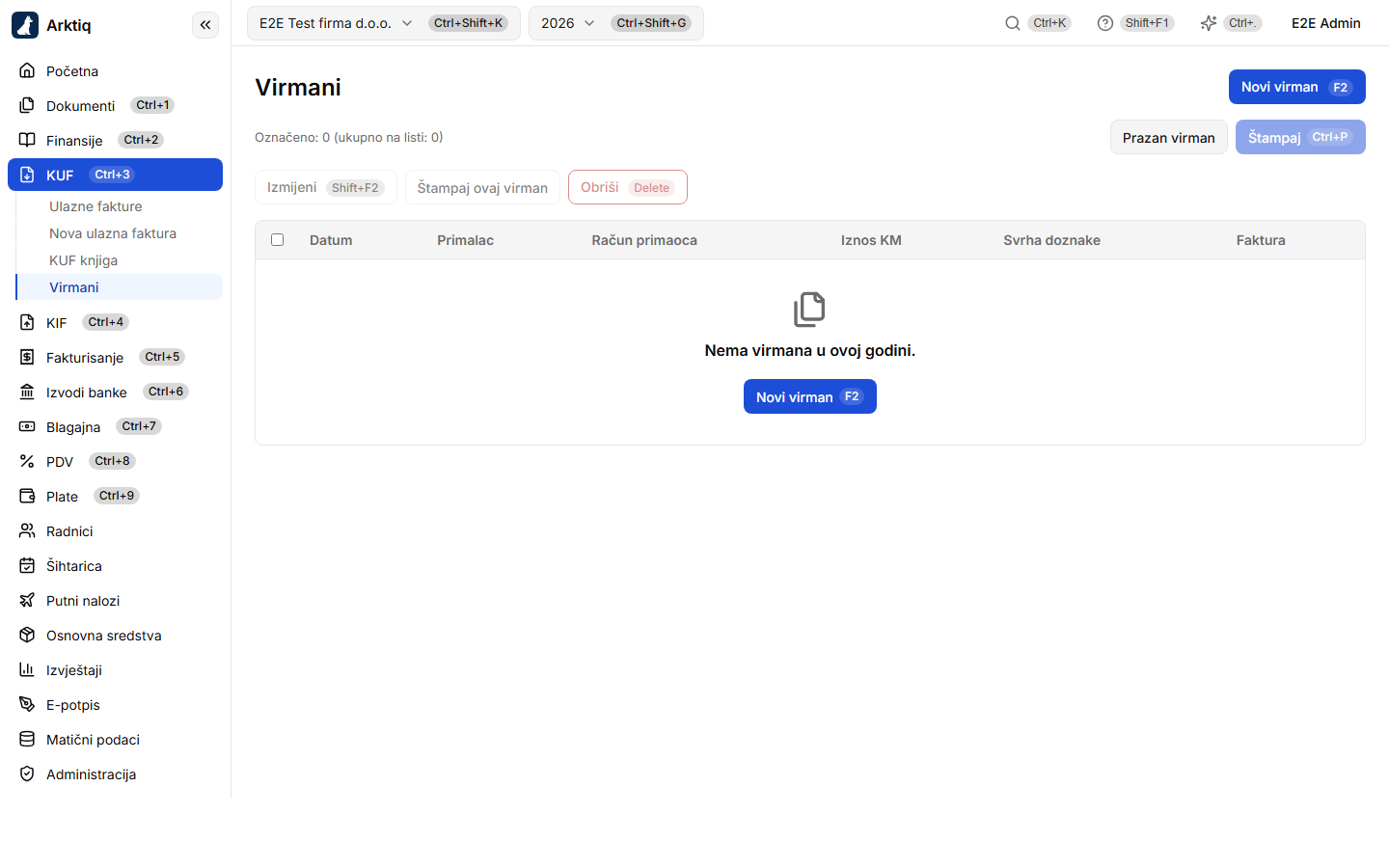This screenshot has width=1389, height=868.
Task: Open KIF file icon
Action: tap(27, 322)
